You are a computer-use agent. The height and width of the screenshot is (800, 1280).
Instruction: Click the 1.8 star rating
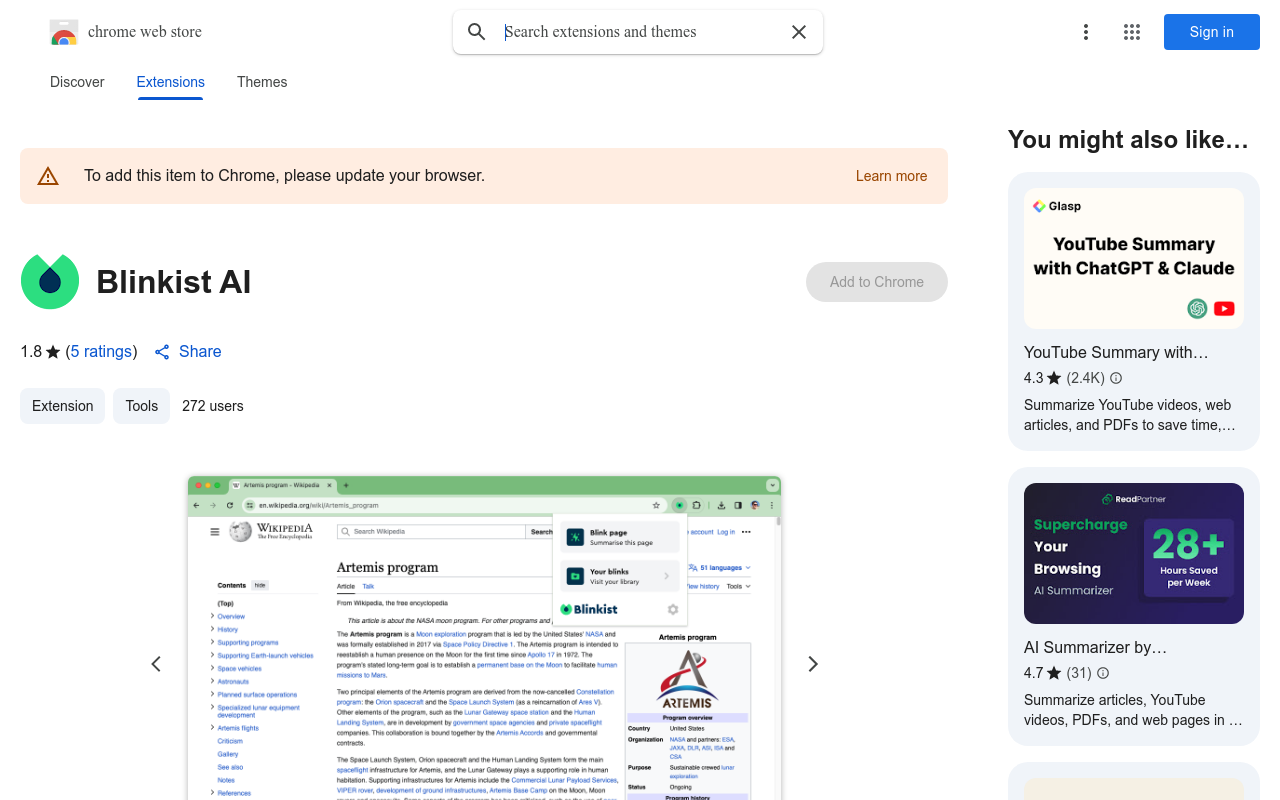[x=40, y=352]
